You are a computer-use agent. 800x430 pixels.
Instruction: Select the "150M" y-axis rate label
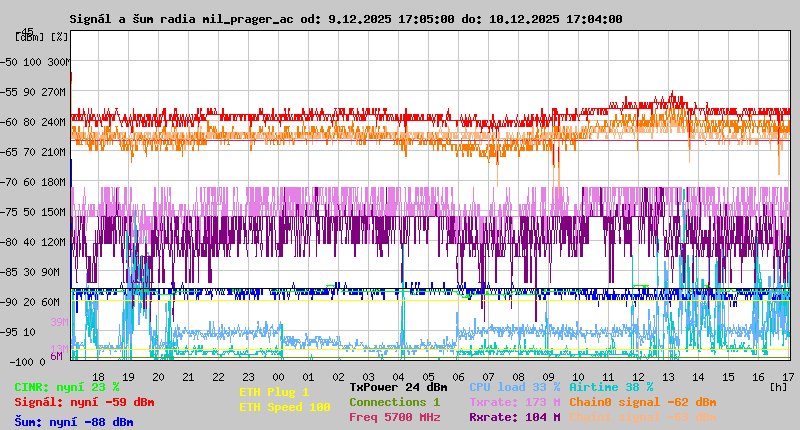56,212
